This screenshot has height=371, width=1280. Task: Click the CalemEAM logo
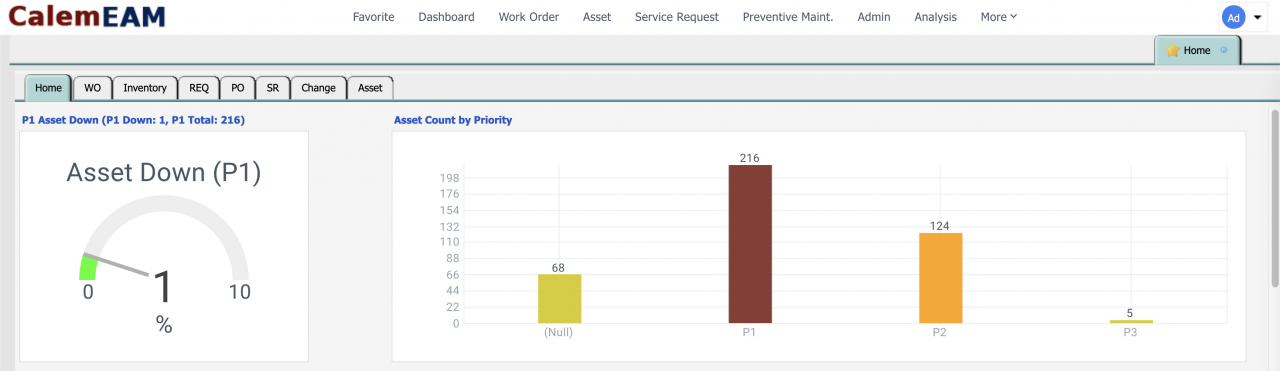pos(86,16)
